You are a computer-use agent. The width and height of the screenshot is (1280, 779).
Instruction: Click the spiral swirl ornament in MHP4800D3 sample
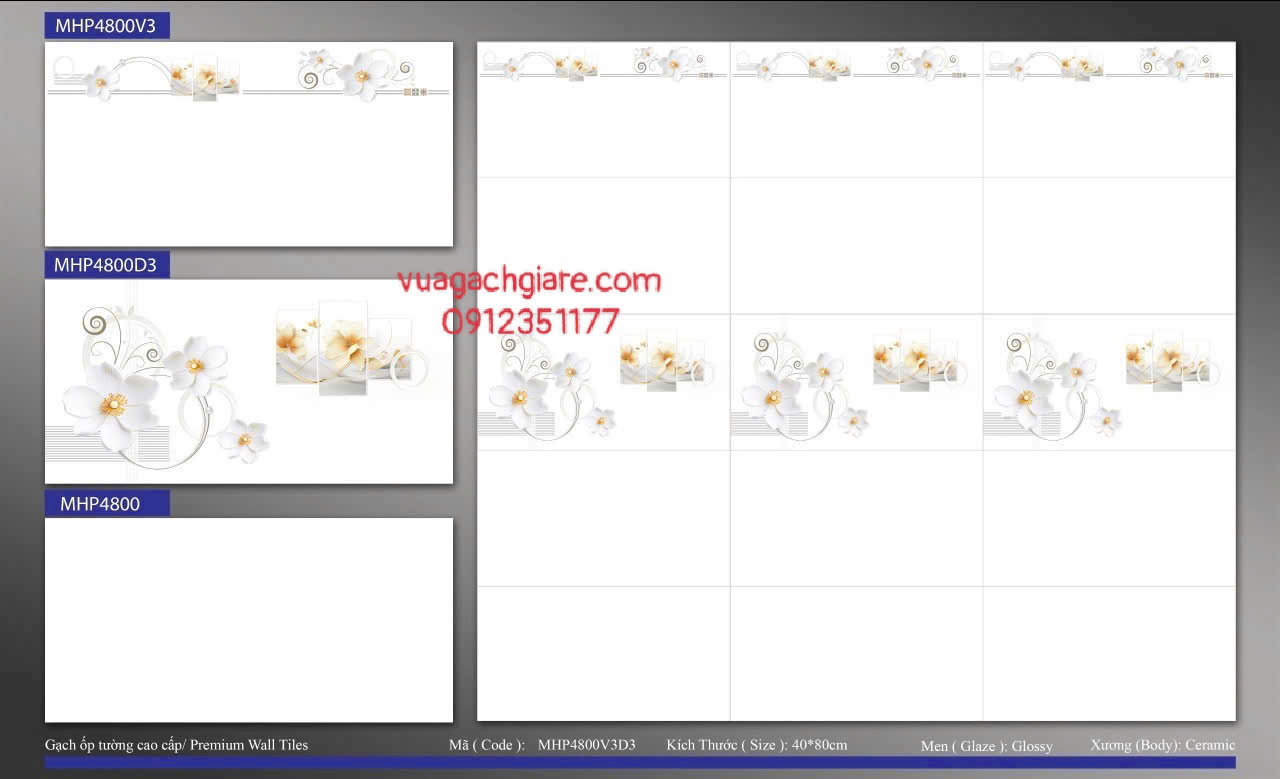96,322
